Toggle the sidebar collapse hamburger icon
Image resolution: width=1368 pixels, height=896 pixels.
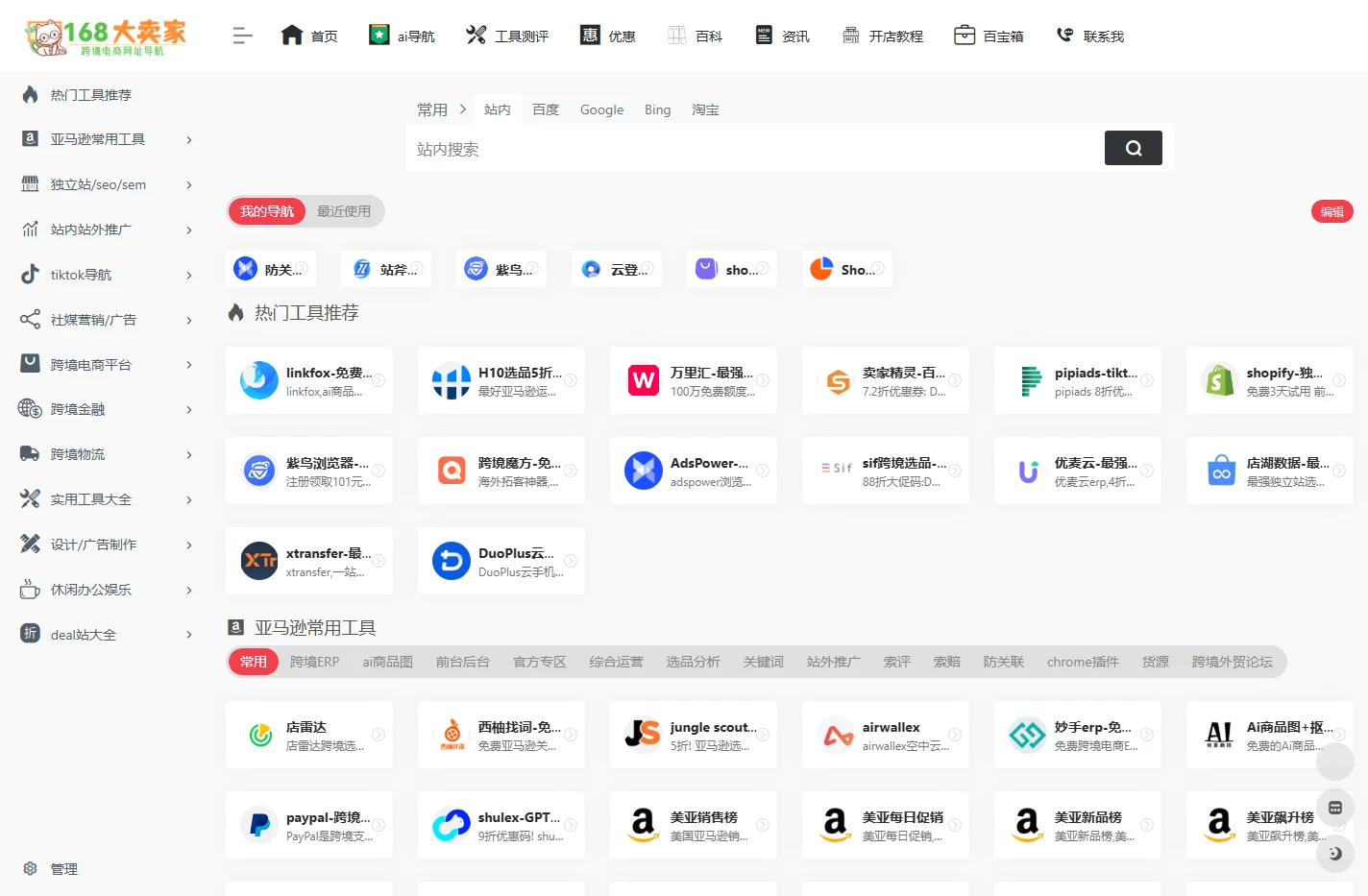[x=242, y=36]
